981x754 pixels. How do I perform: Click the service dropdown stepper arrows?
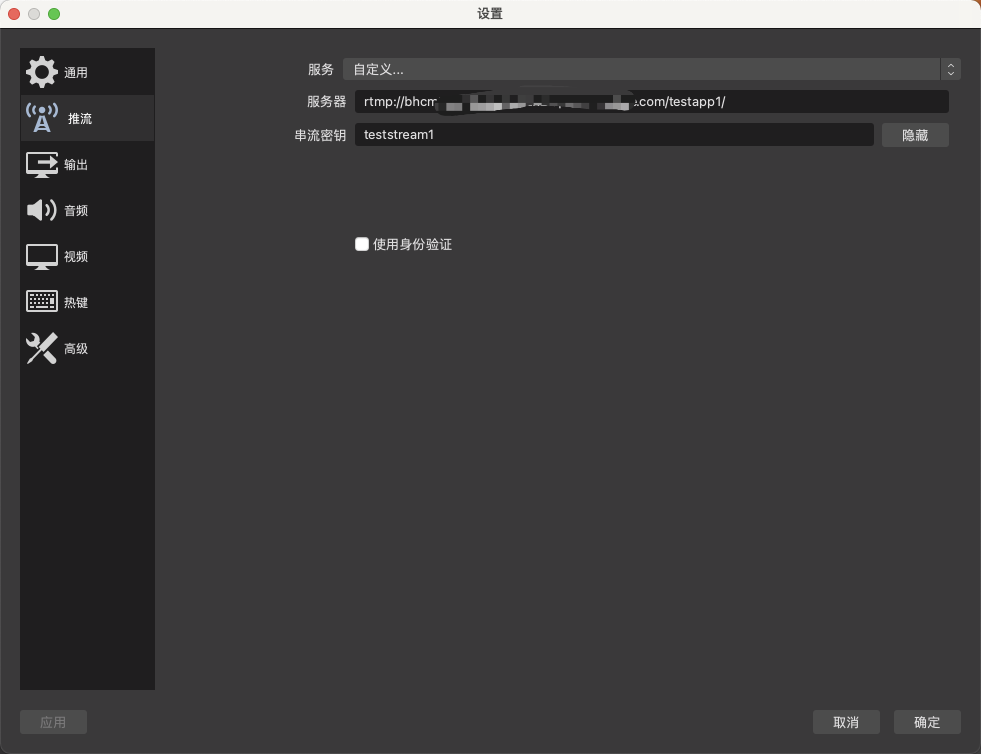950,69
